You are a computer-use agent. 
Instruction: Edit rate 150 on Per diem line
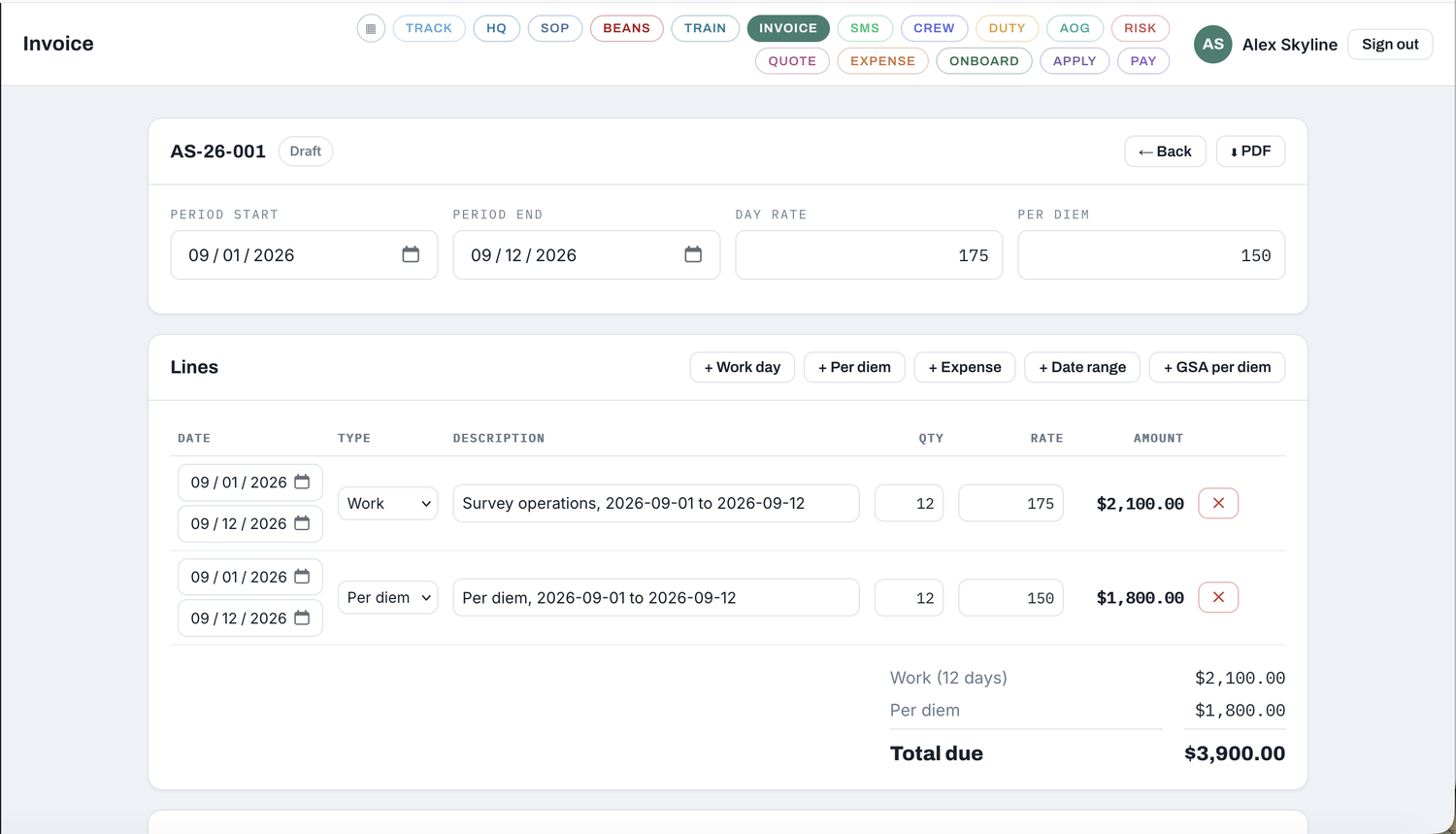coord(1010,597)
